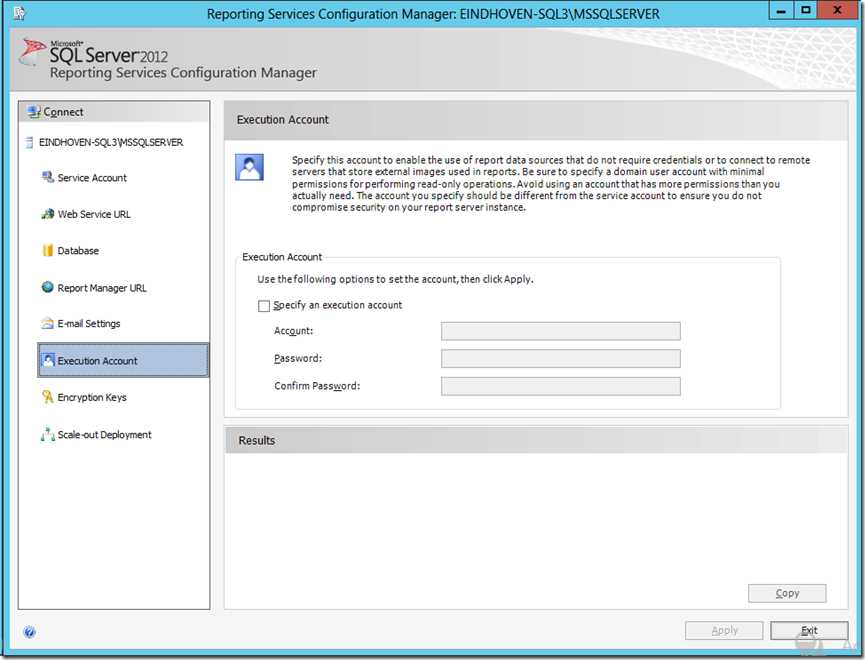Viewport: 865px width, 660px height.
Task: Click the "Account:" label
Action: pos(293,331)
